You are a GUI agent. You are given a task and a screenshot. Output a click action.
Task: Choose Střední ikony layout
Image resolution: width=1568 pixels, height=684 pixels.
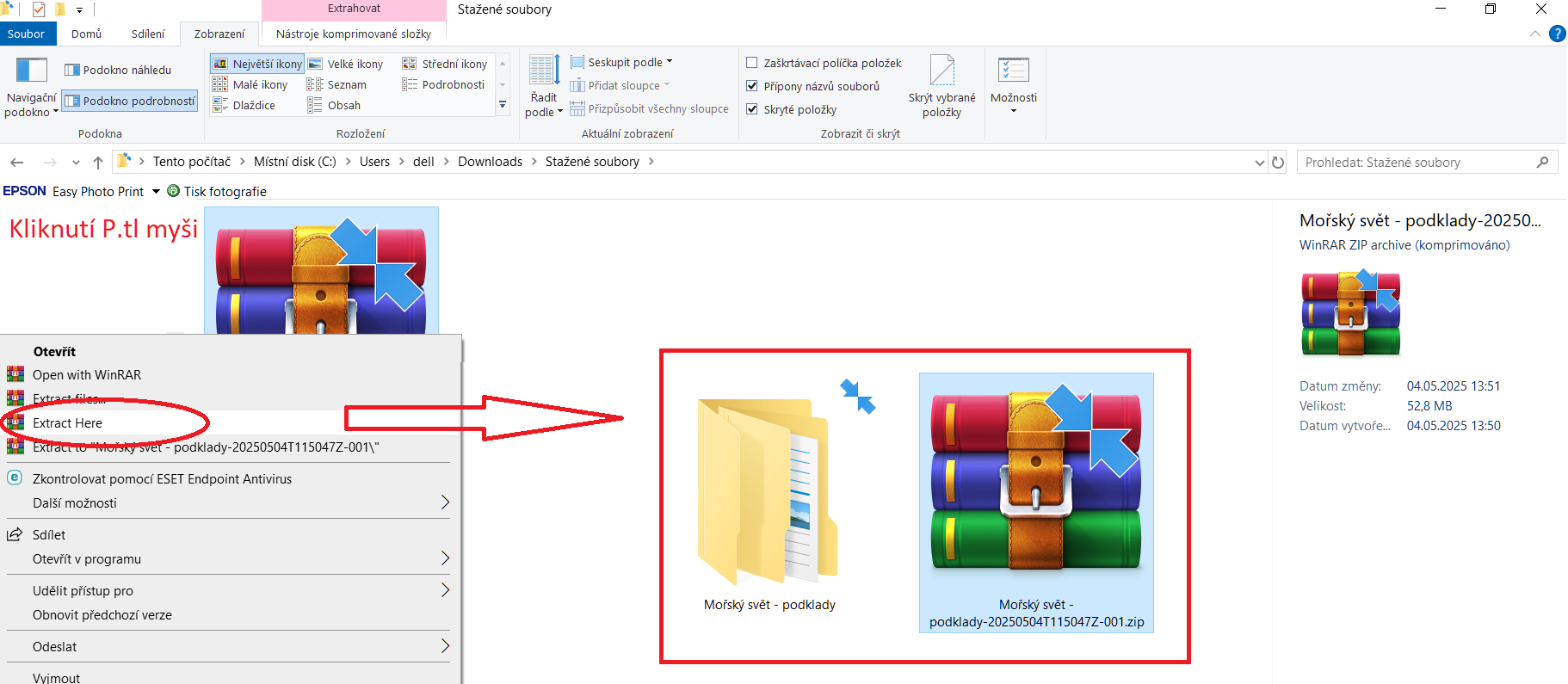tap(445, 64)
